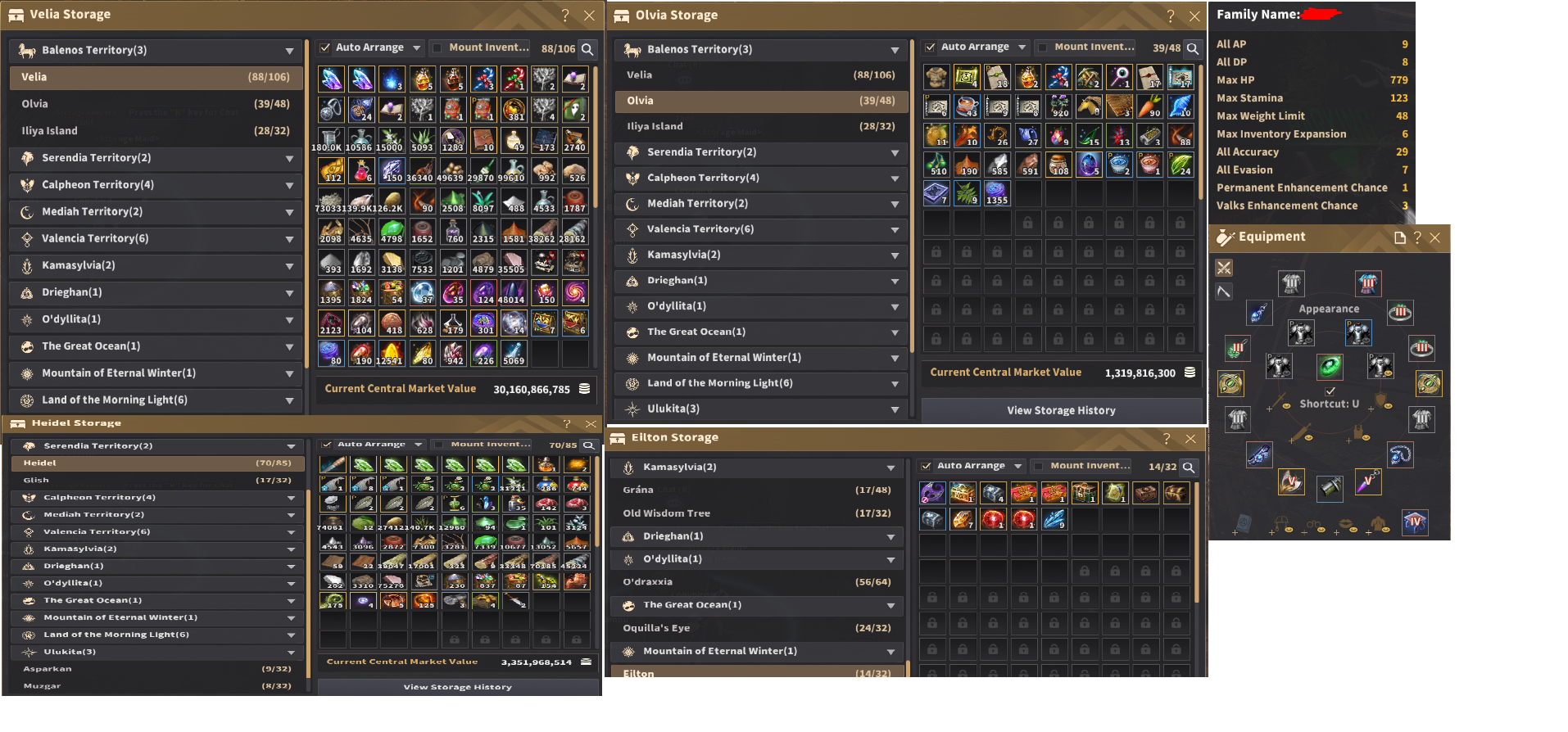
Task: Select Iliya Island storage in Velia list
Action: [156, 131]
